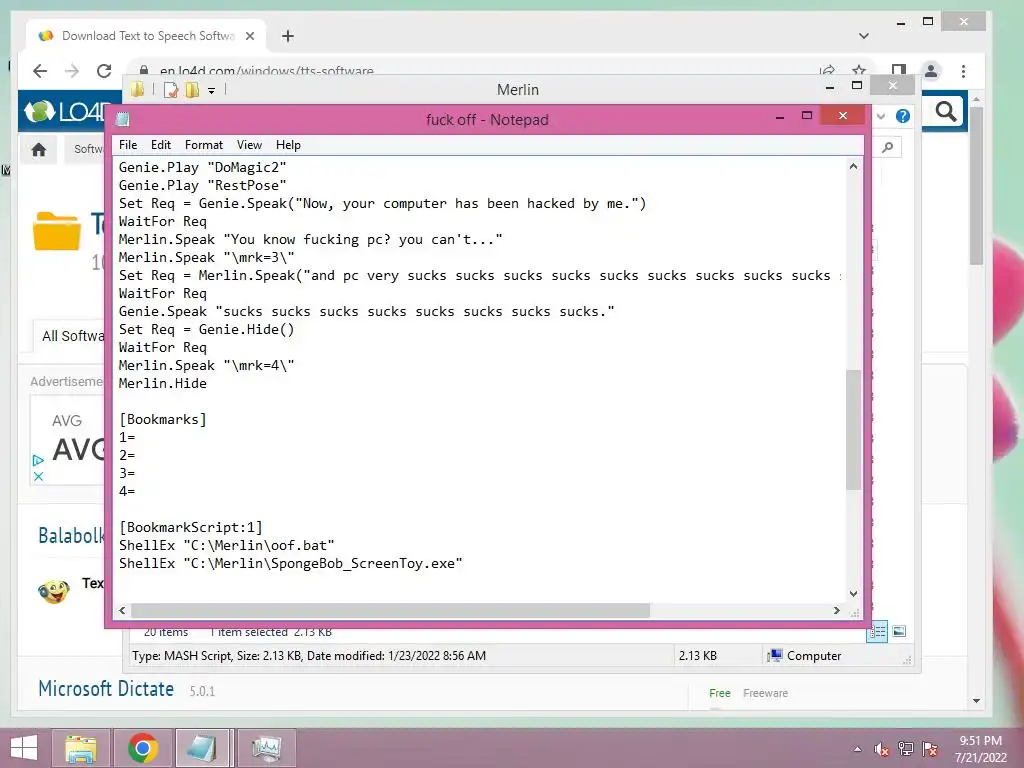1024x768 pixels.
Task: Click the muted volume tray icon
Action: point(882,749)
